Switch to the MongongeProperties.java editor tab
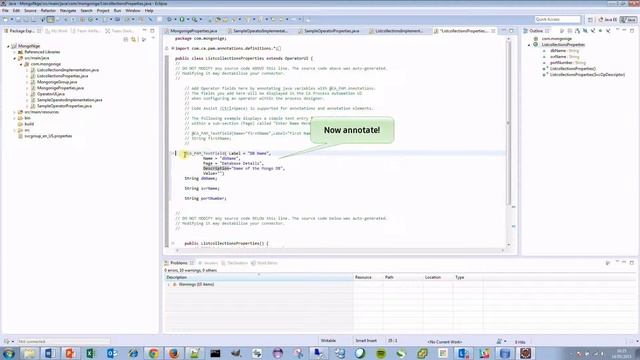Viewport: 640px width, 360px height. point(193,31)
